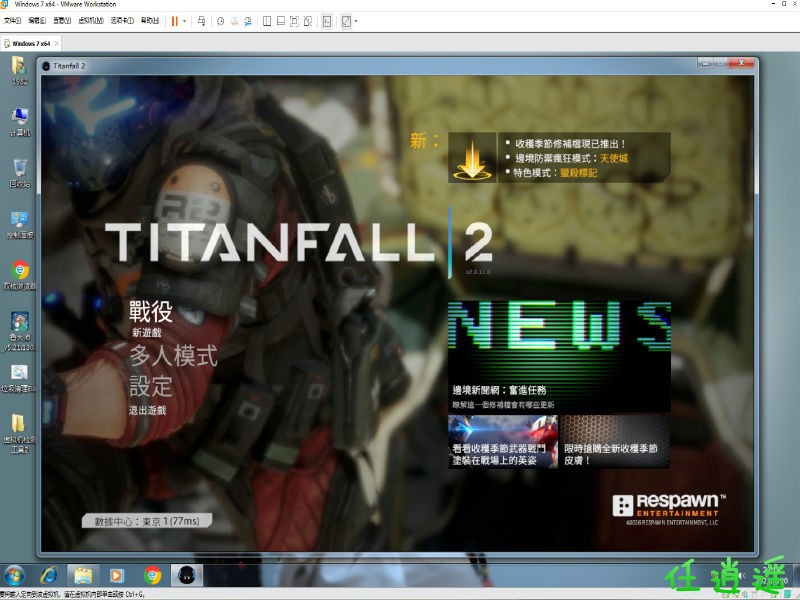Open the power options dropdown arrow beside pause
Image resolution: width=800 pixels, height=600 pixels.
[x=184, y=21]
